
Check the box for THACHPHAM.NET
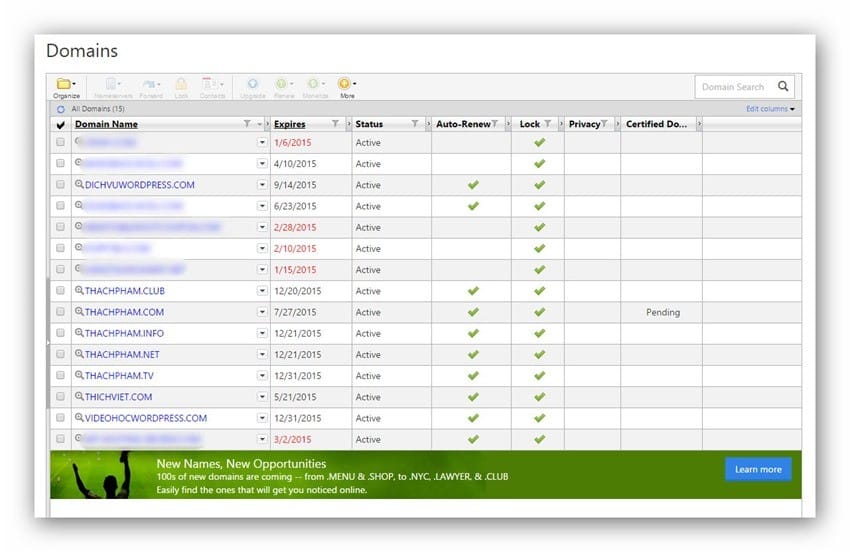60,354
